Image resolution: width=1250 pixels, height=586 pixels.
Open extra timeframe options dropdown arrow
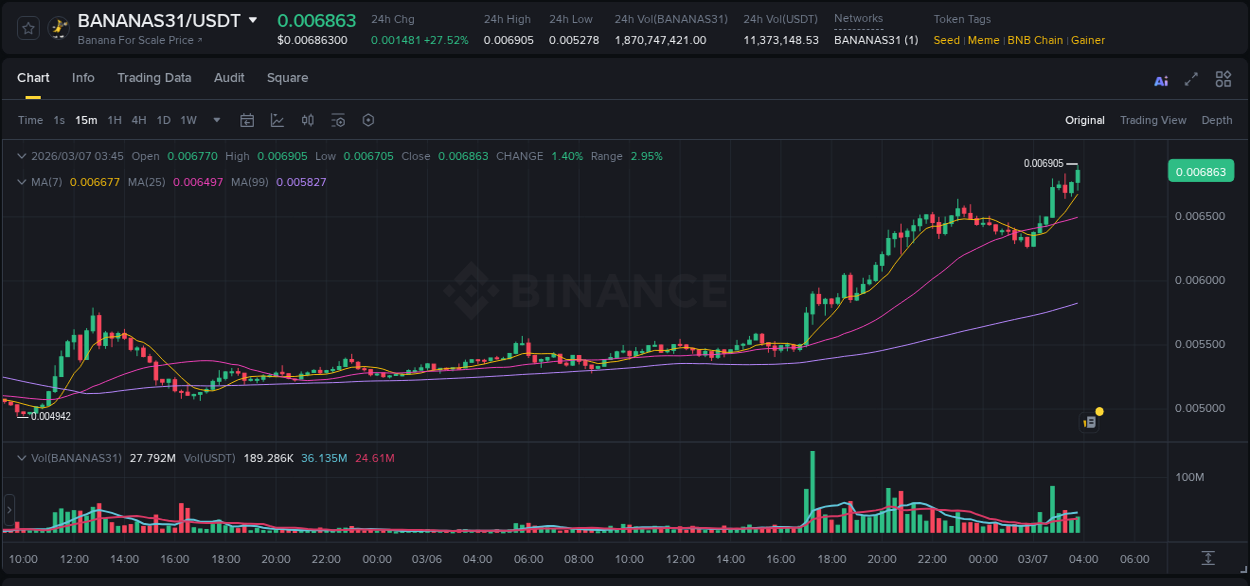[x=215, y=120]
